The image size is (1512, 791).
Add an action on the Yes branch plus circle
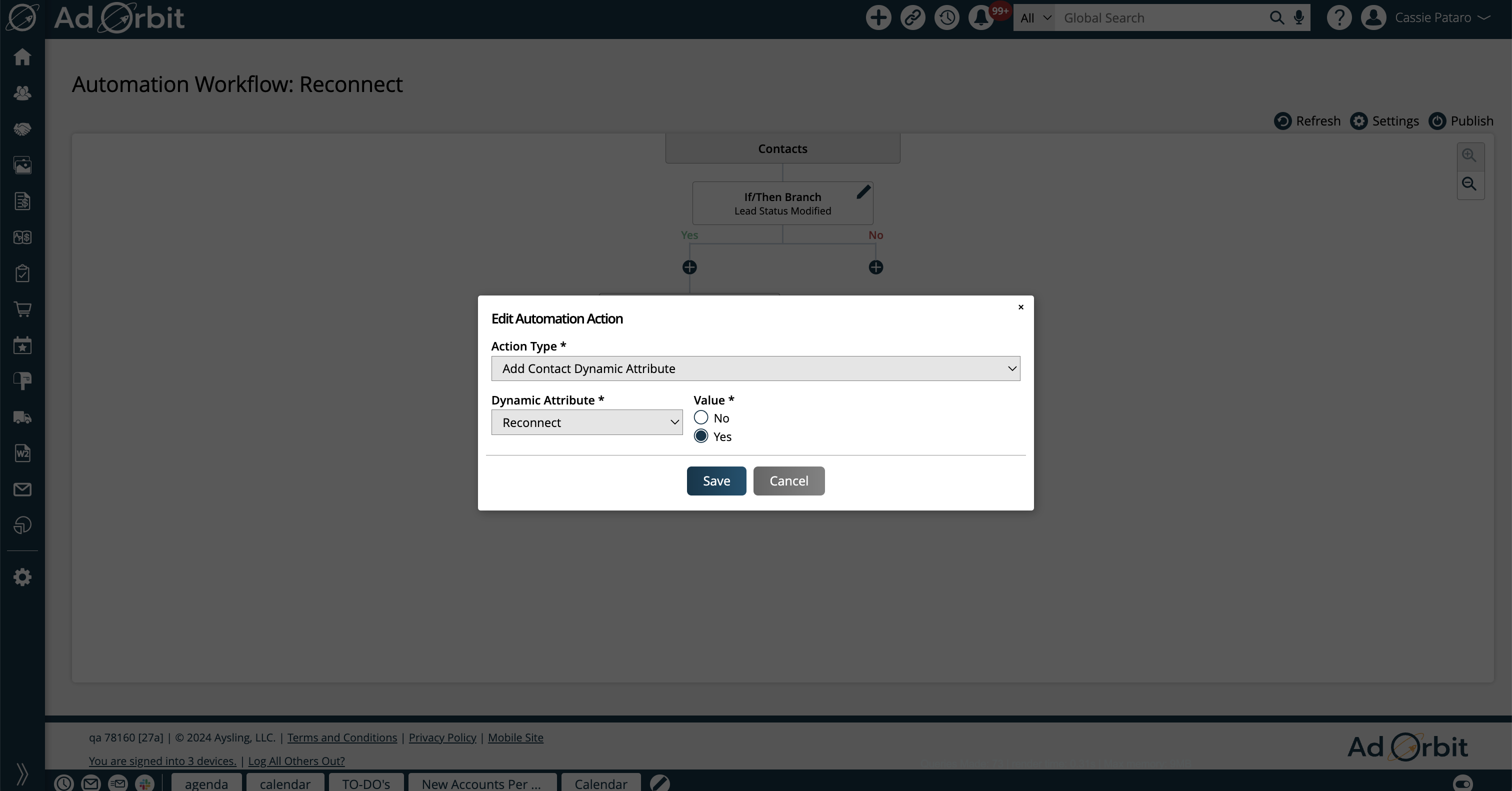coord(689,266)
